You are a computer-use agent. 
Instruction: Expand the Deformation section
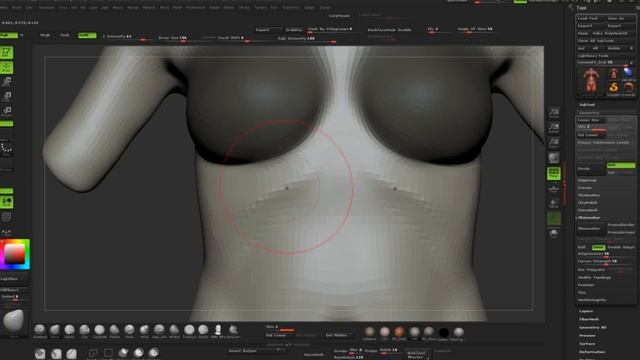(x=592, y=352)
